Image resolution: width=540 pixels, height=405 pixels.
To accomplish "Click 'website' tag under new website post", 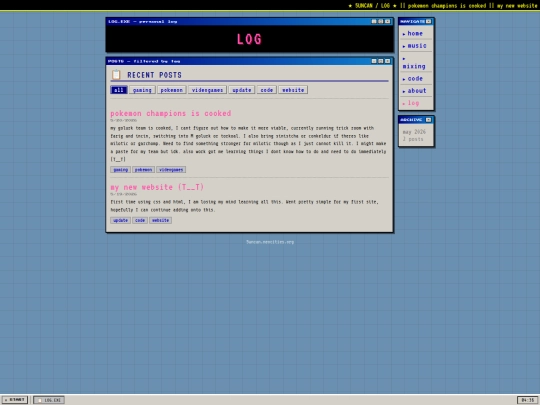I will coord(160,220).
